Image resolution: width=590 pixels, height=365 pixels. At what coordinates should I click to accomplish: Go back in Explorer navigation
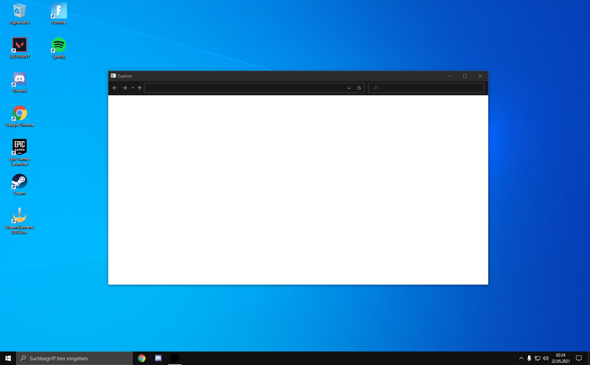pyautogui.click(x=115, y=88)
